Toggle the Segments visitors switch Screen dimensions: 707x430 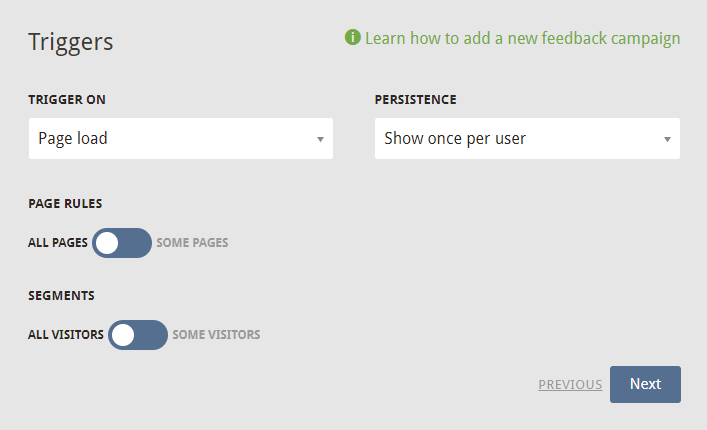click(138, 335)
